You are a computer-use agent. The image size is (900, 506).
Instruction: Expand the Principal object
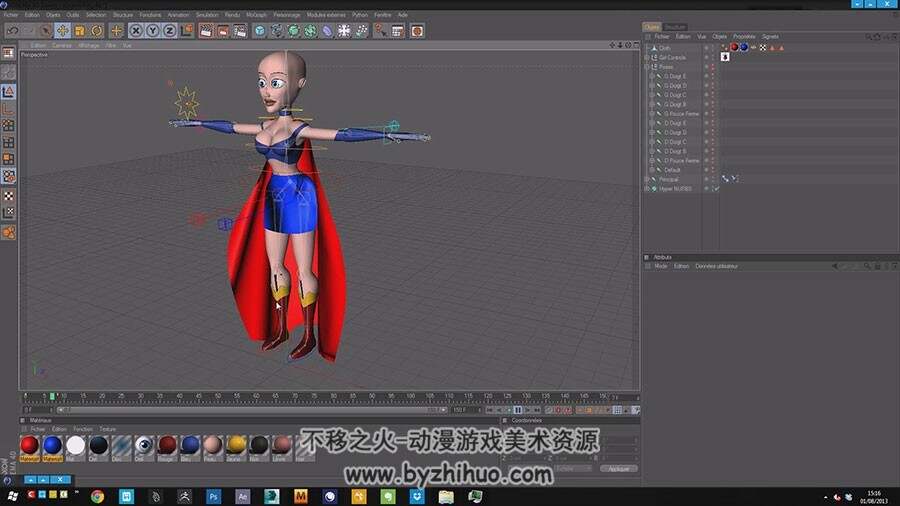click(647, 180)
